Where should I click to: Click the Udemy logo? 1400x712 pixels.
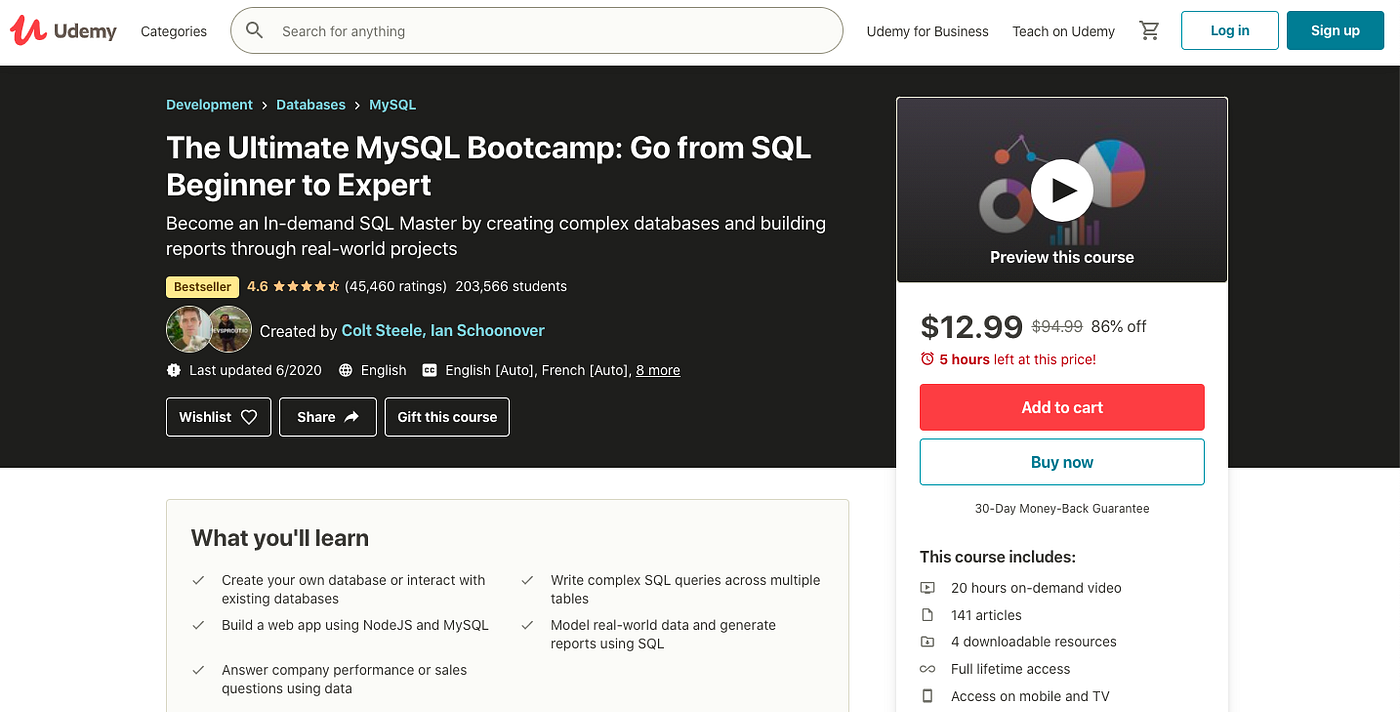coord(63,31)
